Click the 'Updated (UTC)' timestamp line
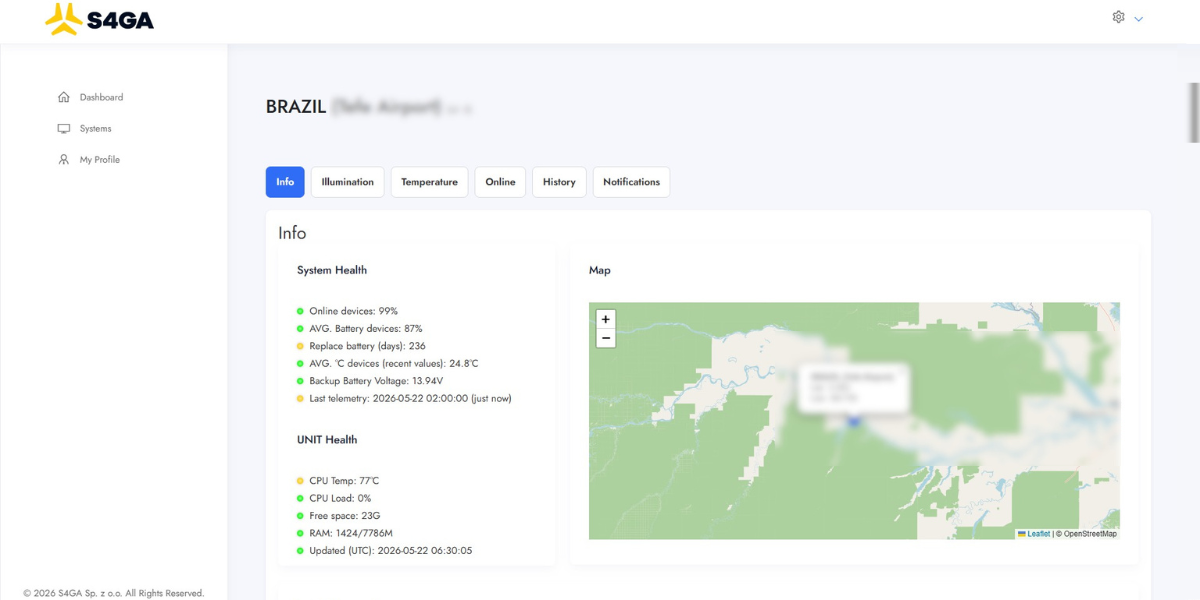Image resolution: width=1200 pixels, height=600 pixels. pos(391,551)
